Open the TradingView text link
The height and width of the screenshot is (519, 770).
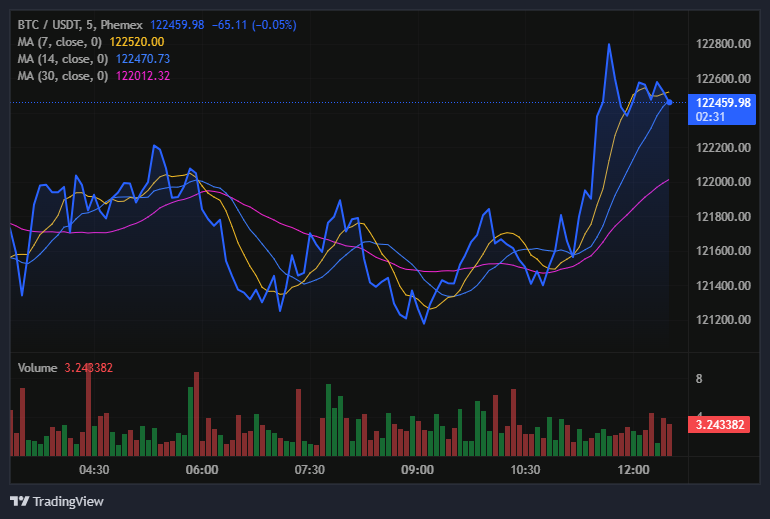click(x=68, y=501)
